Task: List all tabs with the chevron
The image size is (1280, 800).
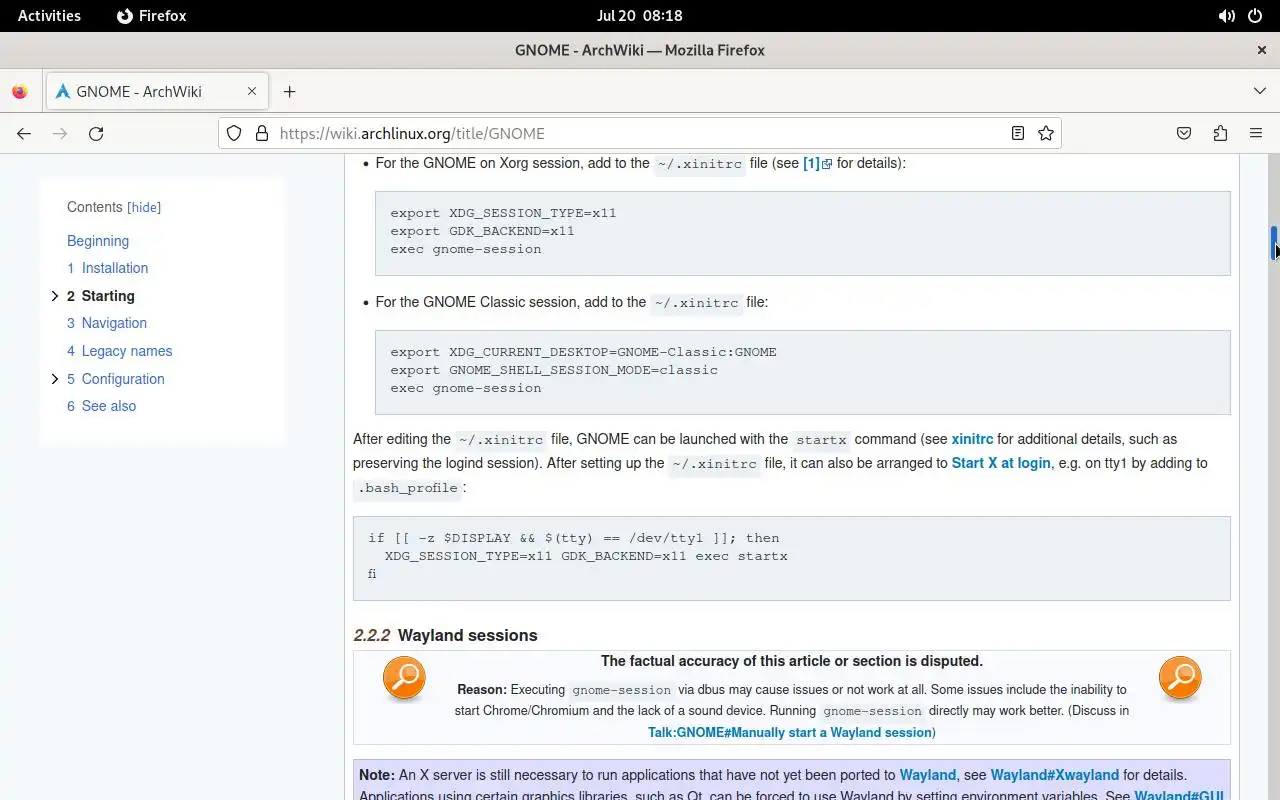Action: [1260, 91]
